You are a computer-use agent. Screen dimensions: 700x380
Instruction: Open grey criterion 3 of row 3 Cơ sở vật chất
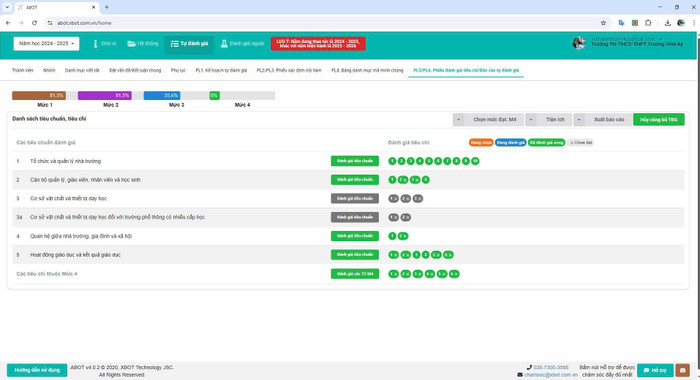417,199
